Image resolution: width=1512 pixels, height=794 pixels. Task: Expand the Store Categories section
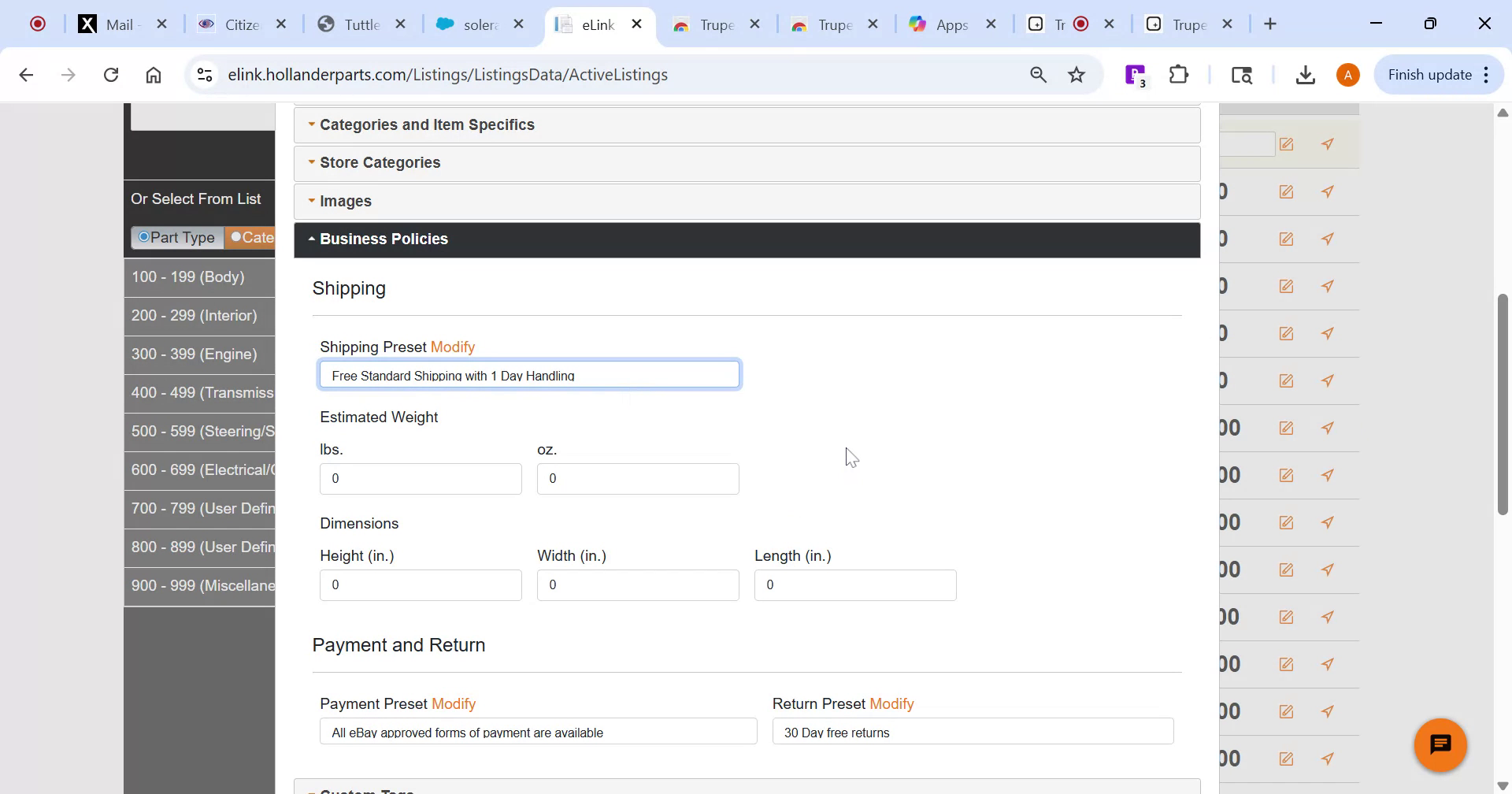tap(380, 162)
